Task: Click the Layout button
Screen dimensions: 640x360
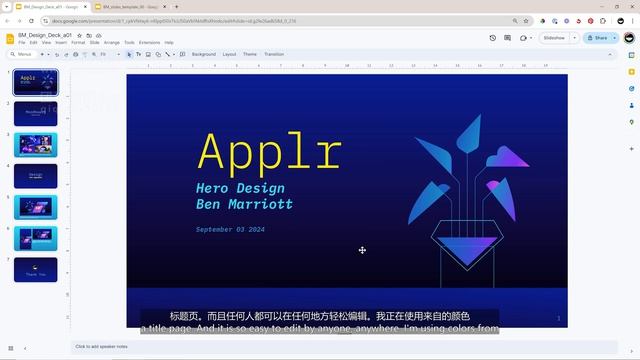Action: [229, 54]
